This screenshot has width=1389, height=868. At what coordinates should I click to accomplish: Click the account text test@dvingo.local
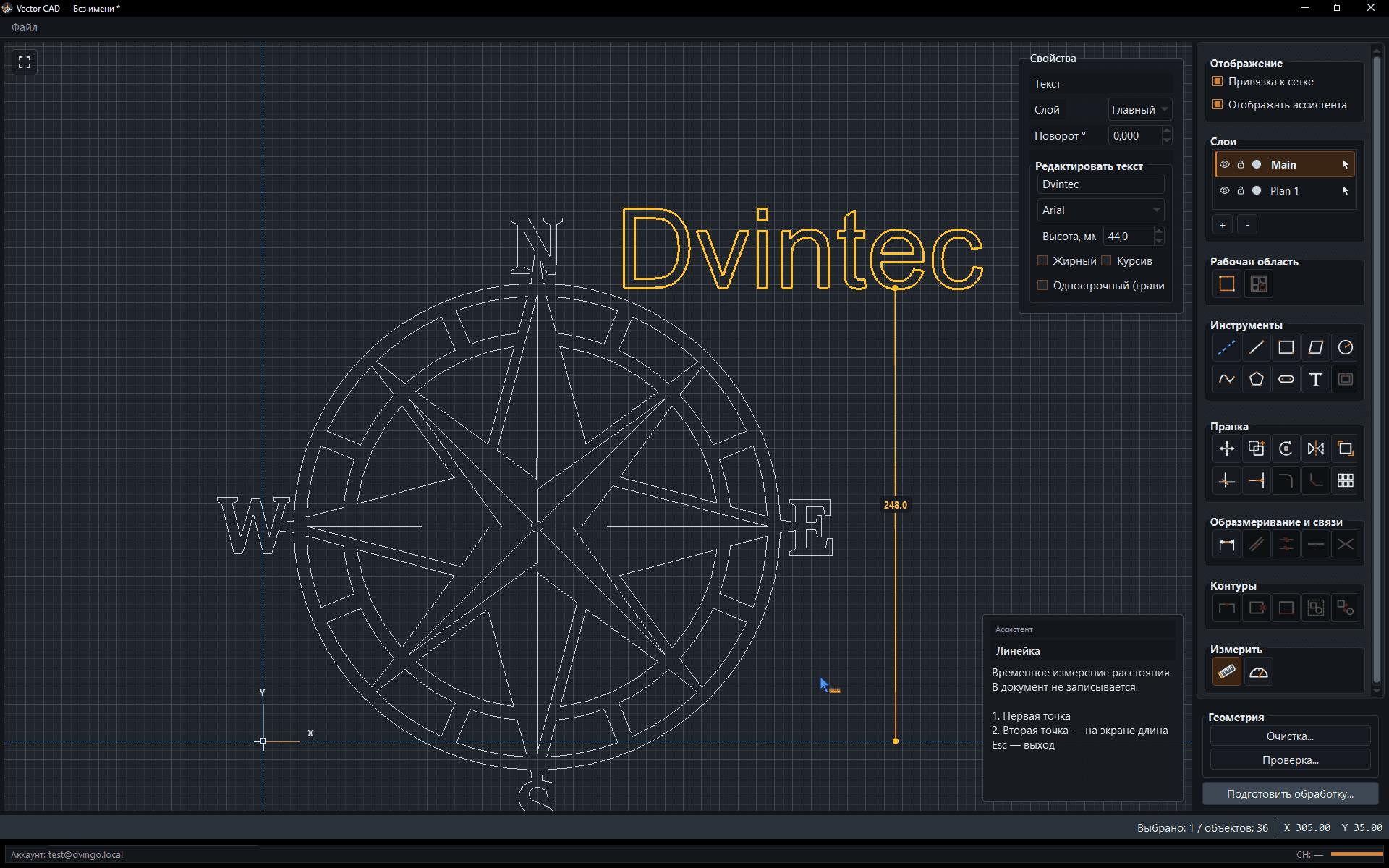tap(86, 855)
